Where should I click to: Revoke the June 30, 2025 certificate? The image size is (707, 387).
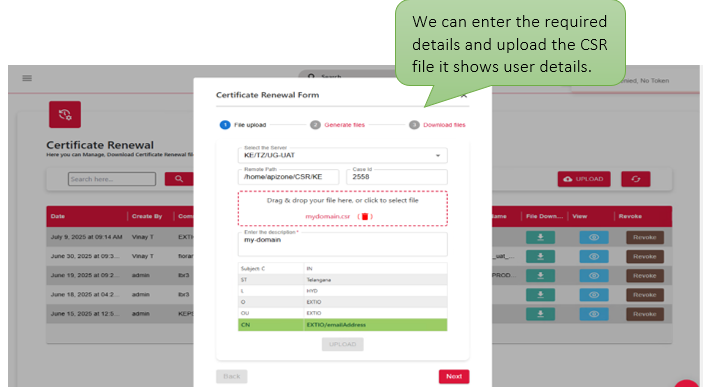[x=645, y=257]
